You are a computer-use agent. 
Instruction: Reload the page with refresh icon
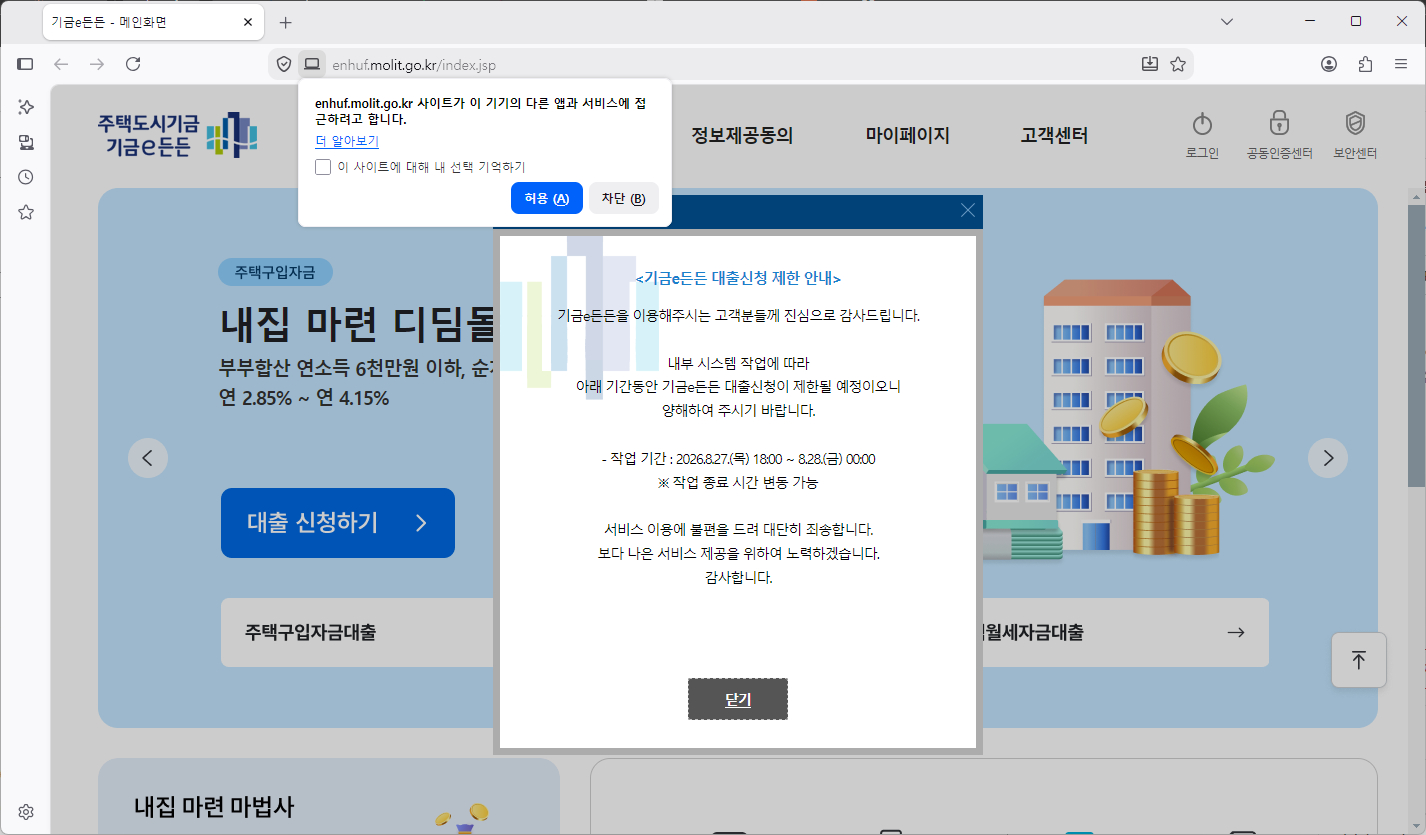click(133, 64)
